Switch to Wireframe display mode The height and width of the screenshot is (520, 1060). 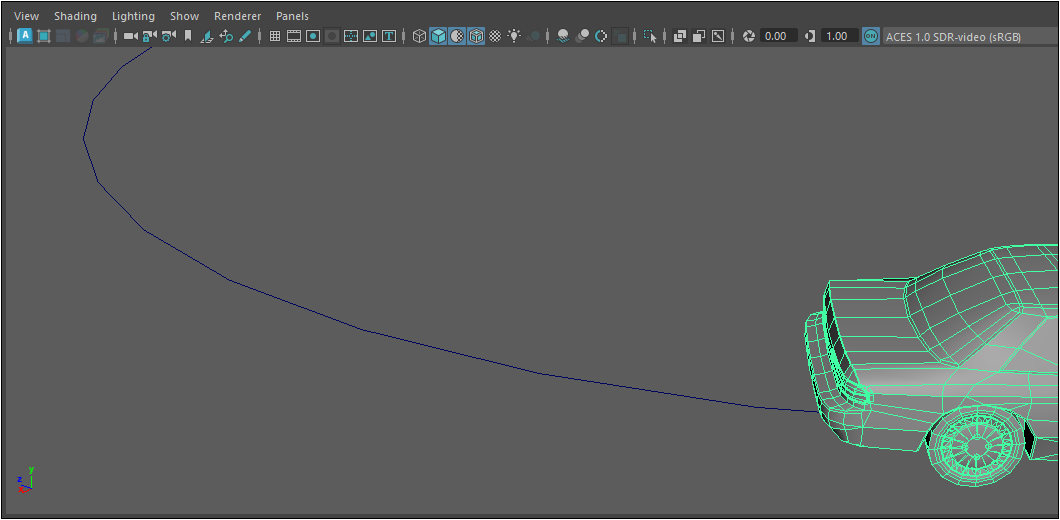[x=419, y=36]
